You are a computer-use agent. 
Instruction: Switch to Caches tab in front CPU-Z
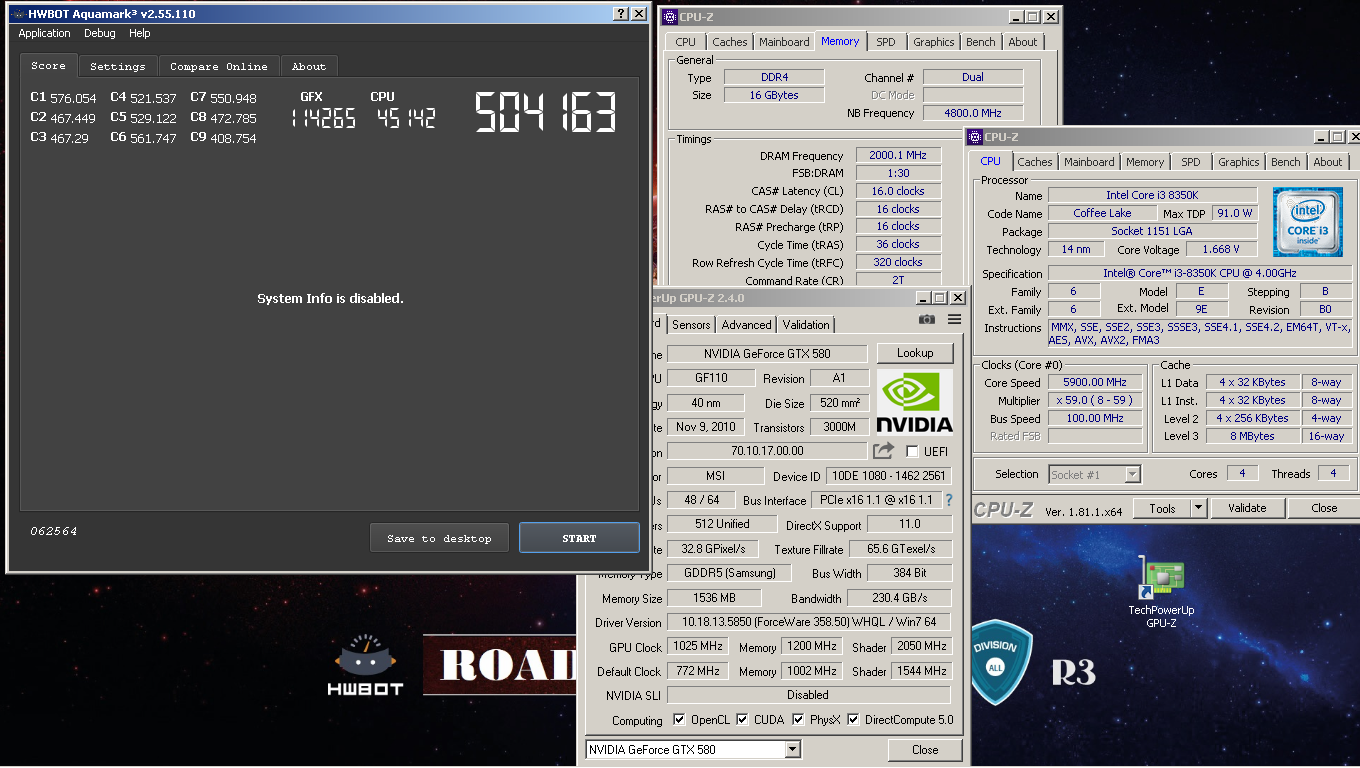pos(1035,162)
